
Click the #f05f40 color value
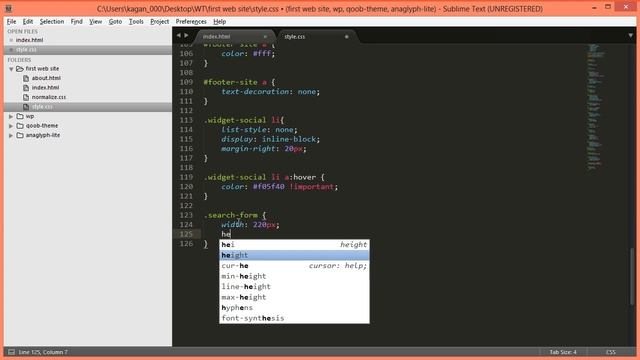269,187
